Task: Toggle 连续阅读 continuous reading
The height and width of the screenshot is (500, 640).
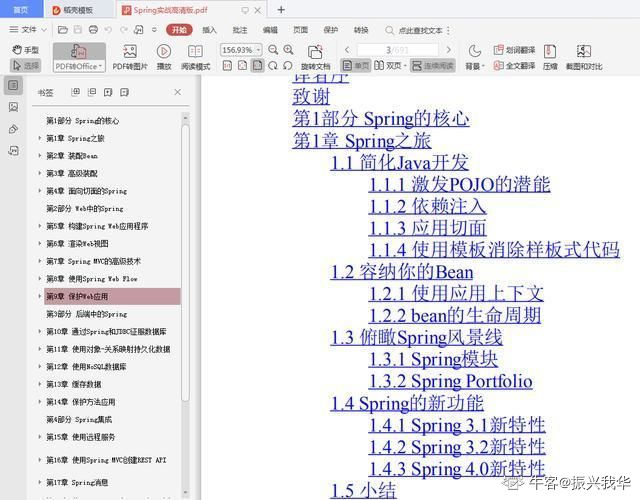Action: [x=433, y=65]
